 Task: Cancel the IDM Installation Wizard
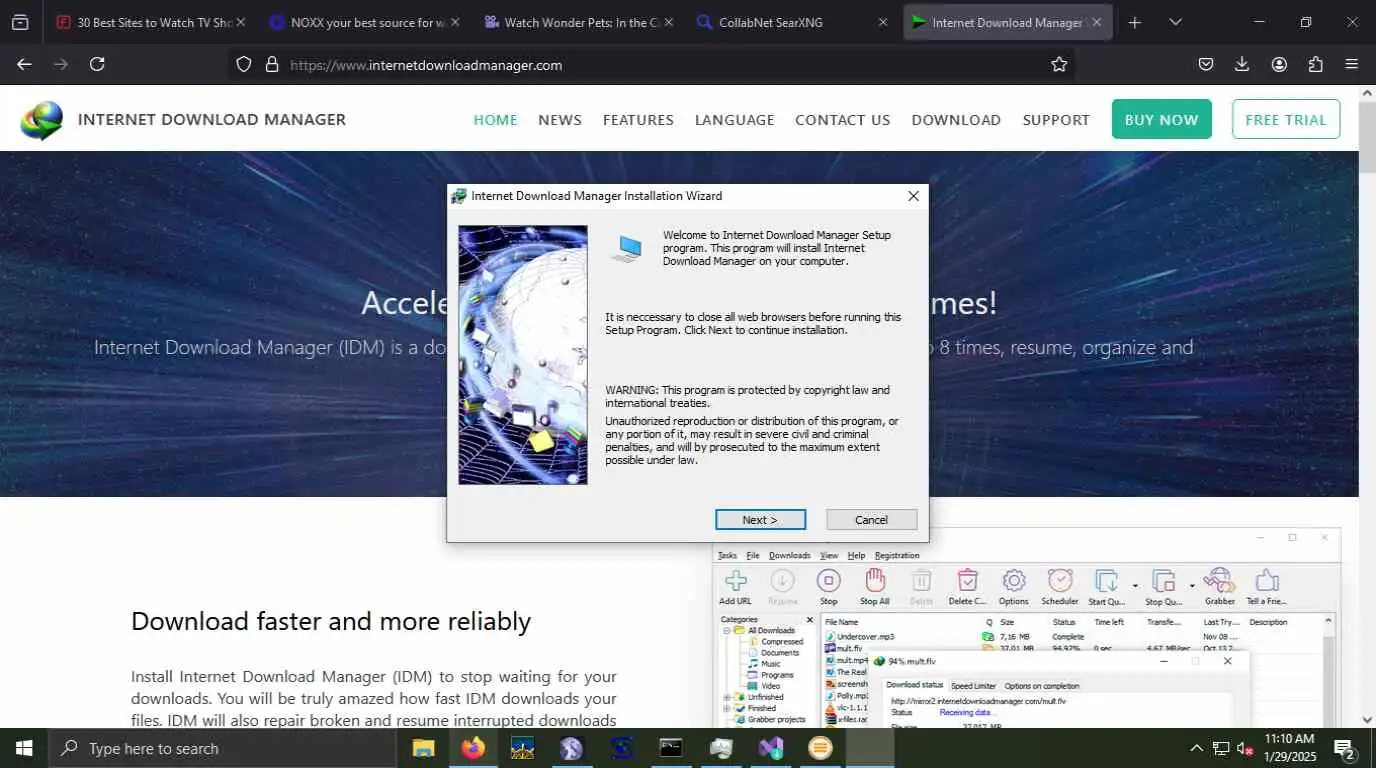(871, 519)
